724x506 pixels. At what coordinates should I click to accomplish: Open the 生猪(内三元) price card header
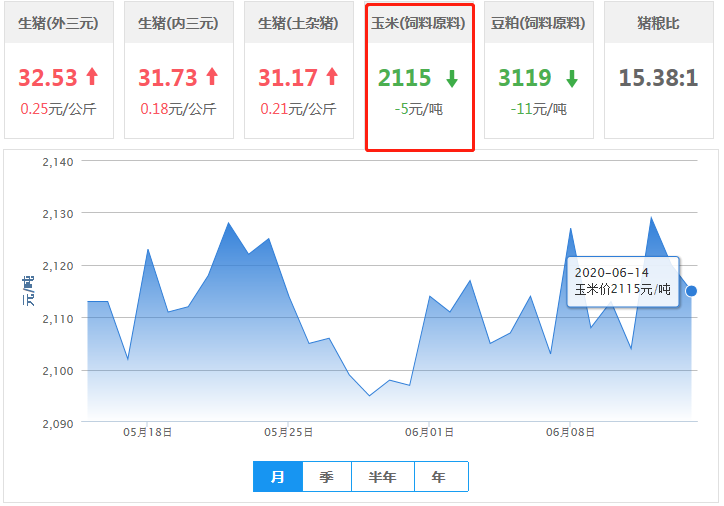179,22
